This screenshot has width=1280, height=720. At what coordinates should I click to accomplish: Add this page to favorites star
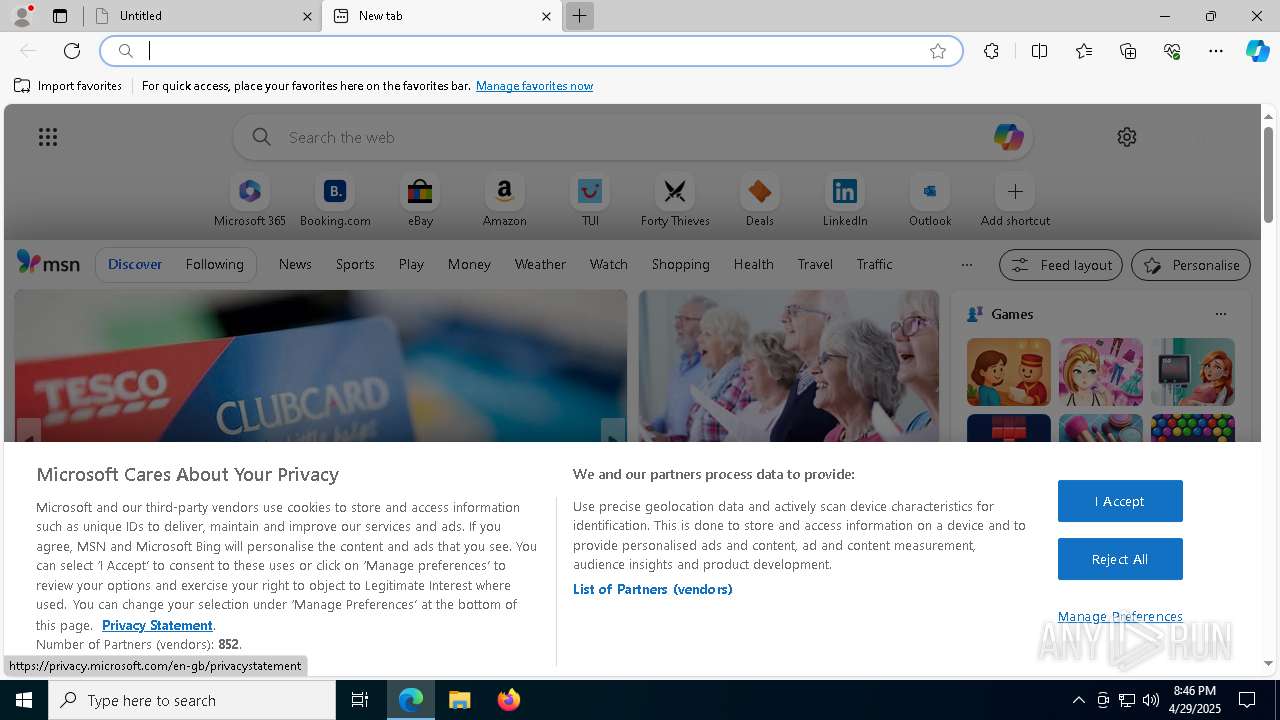938,51
